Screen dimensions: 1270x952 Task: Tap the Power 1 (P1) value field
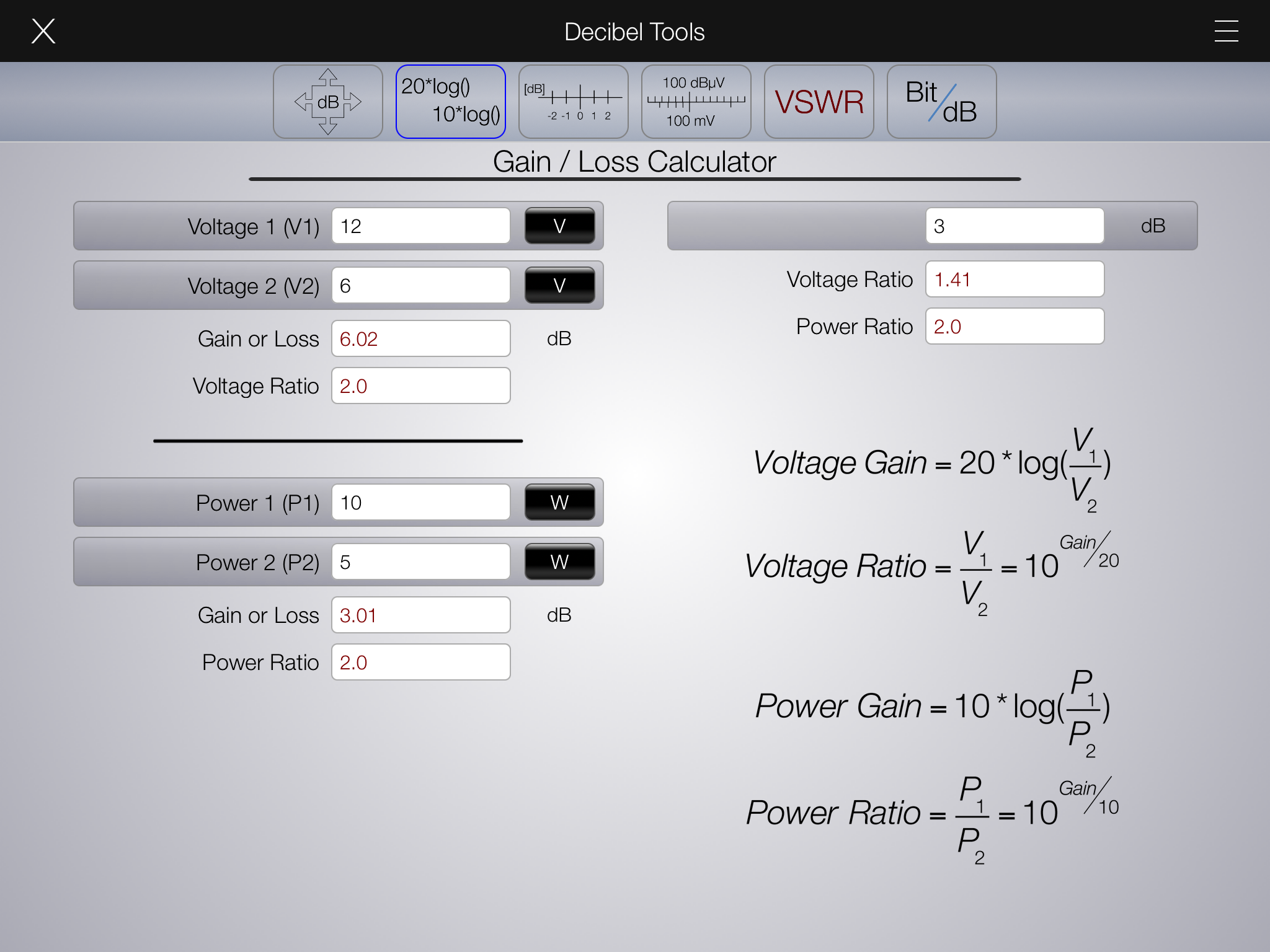(420, 502)
